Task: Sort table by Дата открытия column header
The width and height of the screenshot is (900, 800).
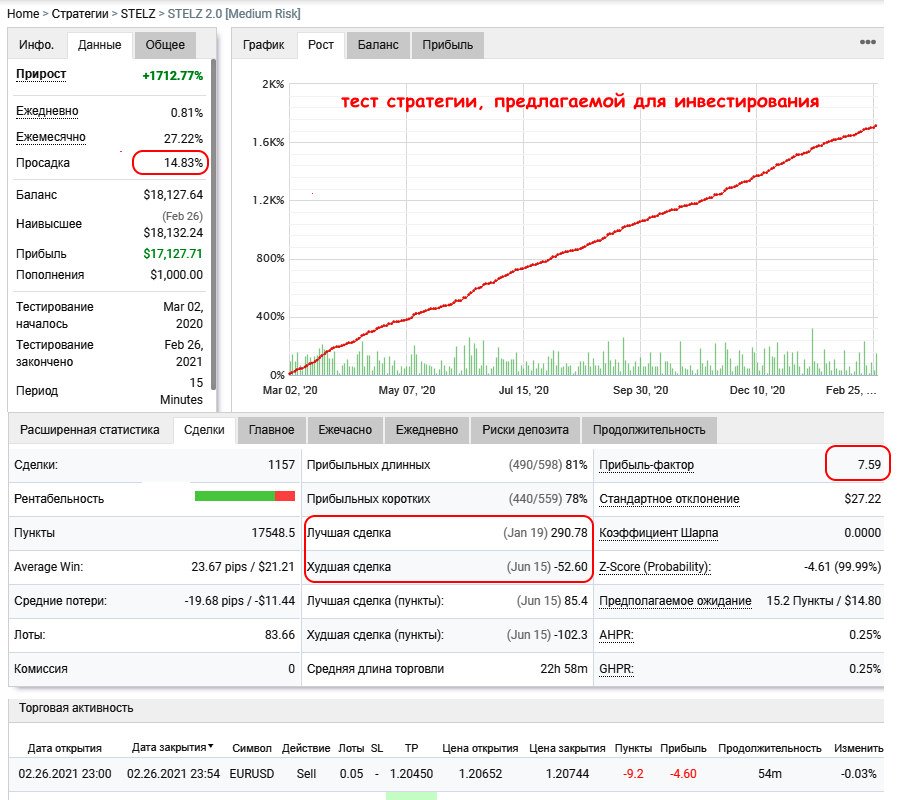Action: click(x=64, y=748)
